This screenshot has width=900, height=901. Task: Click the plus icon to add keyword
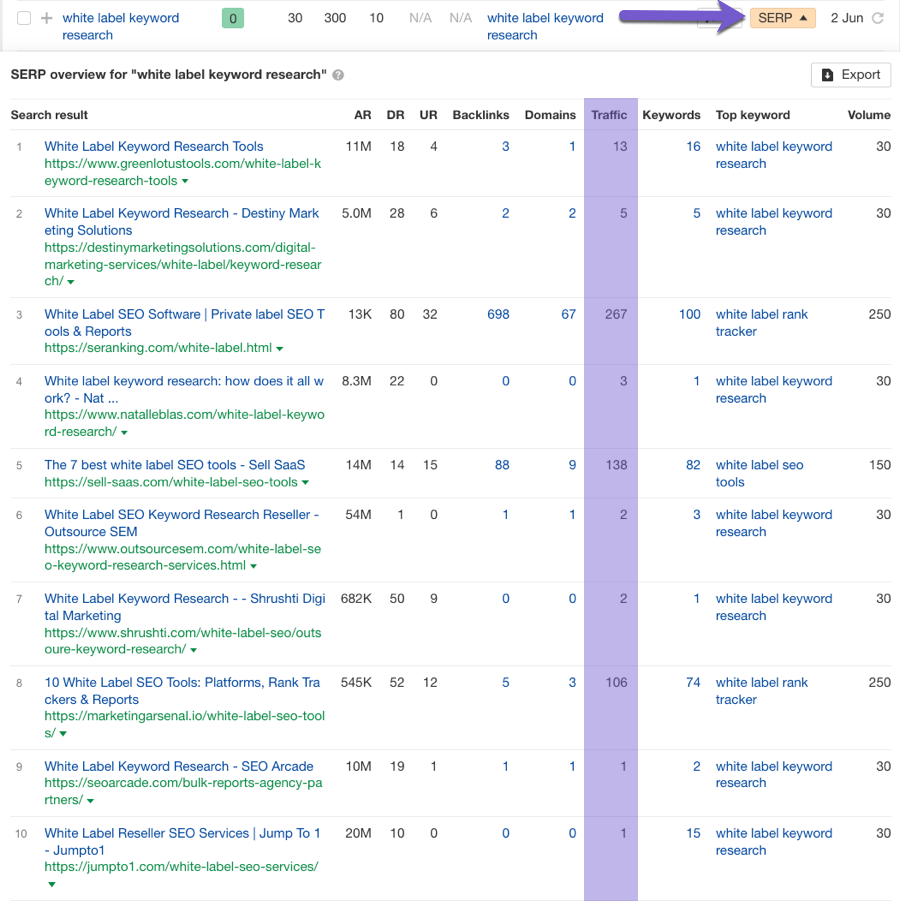pos(46,18)
